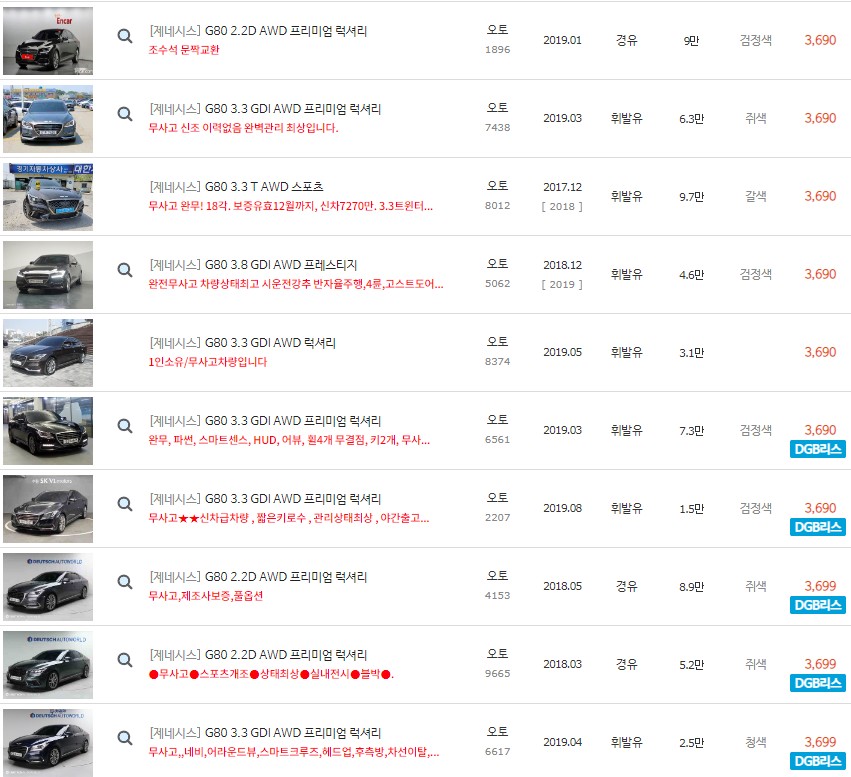Open the SK V1 motors car thumbnail
851x777 pixels.
tap(48, 509)
